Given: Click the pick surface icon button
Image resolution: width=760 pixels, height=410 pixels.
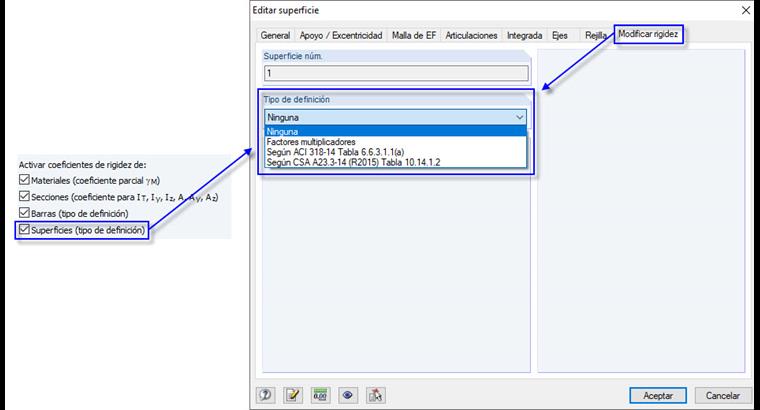Looking at the screenshot, I should (376, 395).
